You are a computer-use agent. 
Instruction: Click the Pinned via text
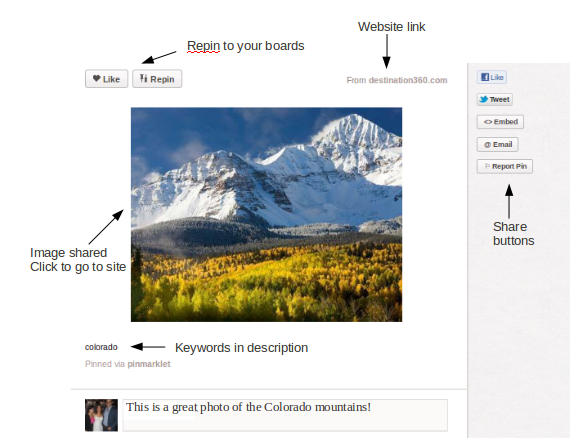coord(105,364)
